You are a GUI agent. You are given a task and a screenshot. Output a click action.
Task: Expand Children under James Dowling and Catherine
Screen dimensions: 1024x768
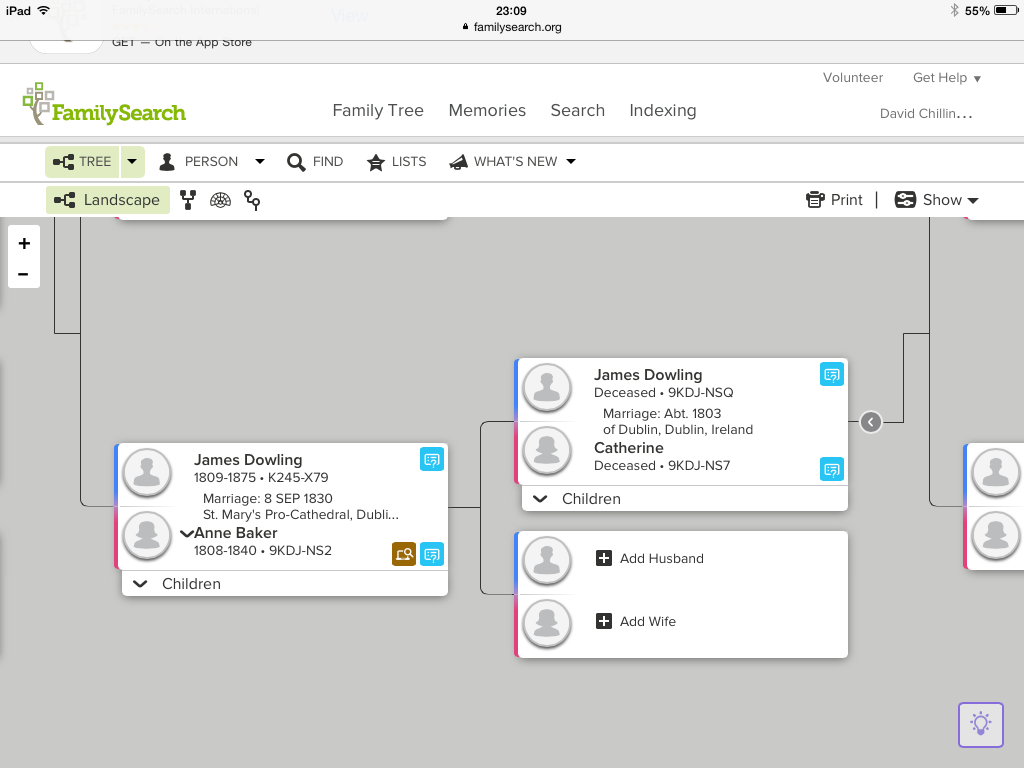click(580, 499)
